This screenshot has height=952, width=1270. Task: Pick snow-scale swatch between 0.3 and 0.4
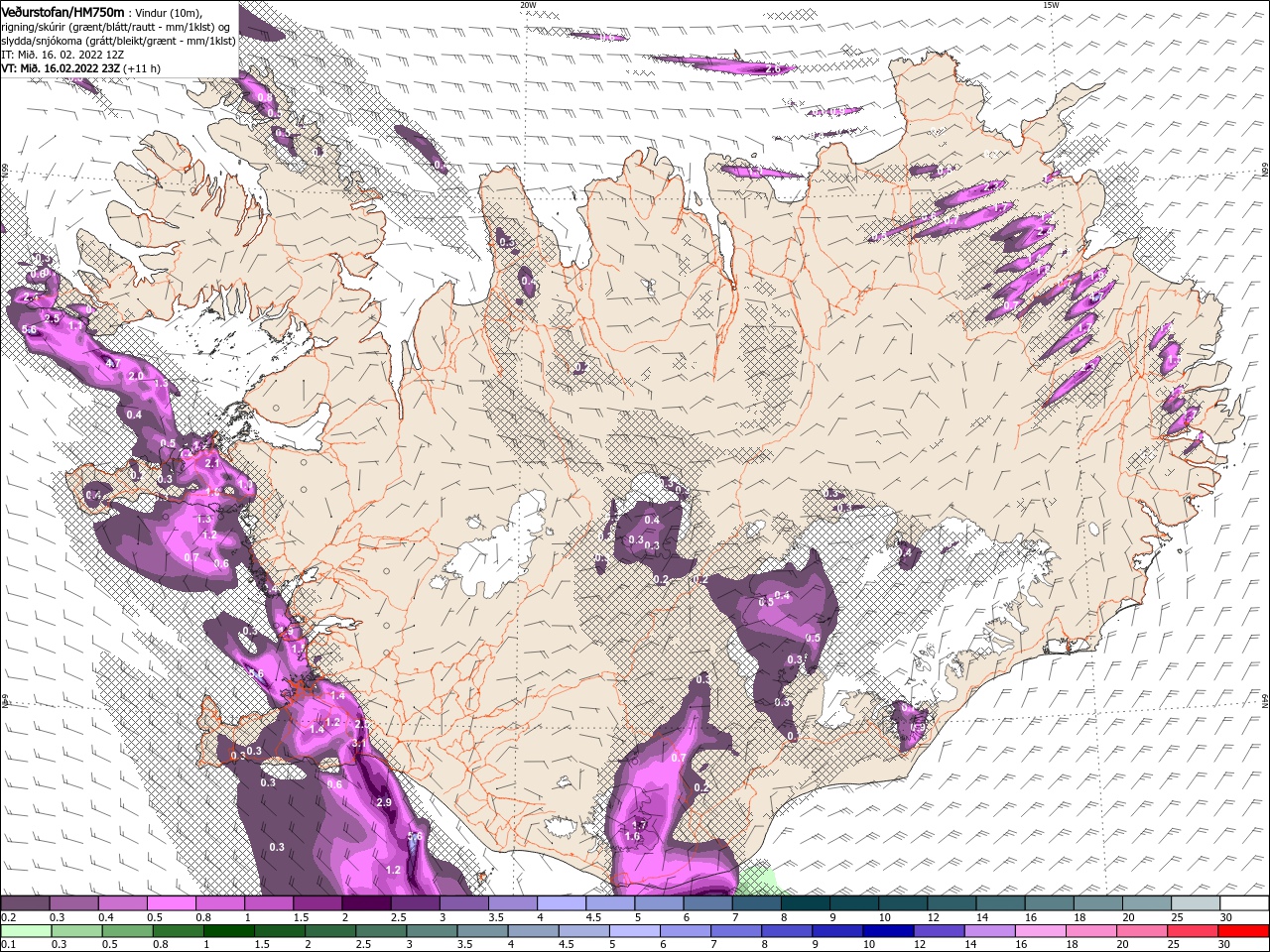[73, 903]
